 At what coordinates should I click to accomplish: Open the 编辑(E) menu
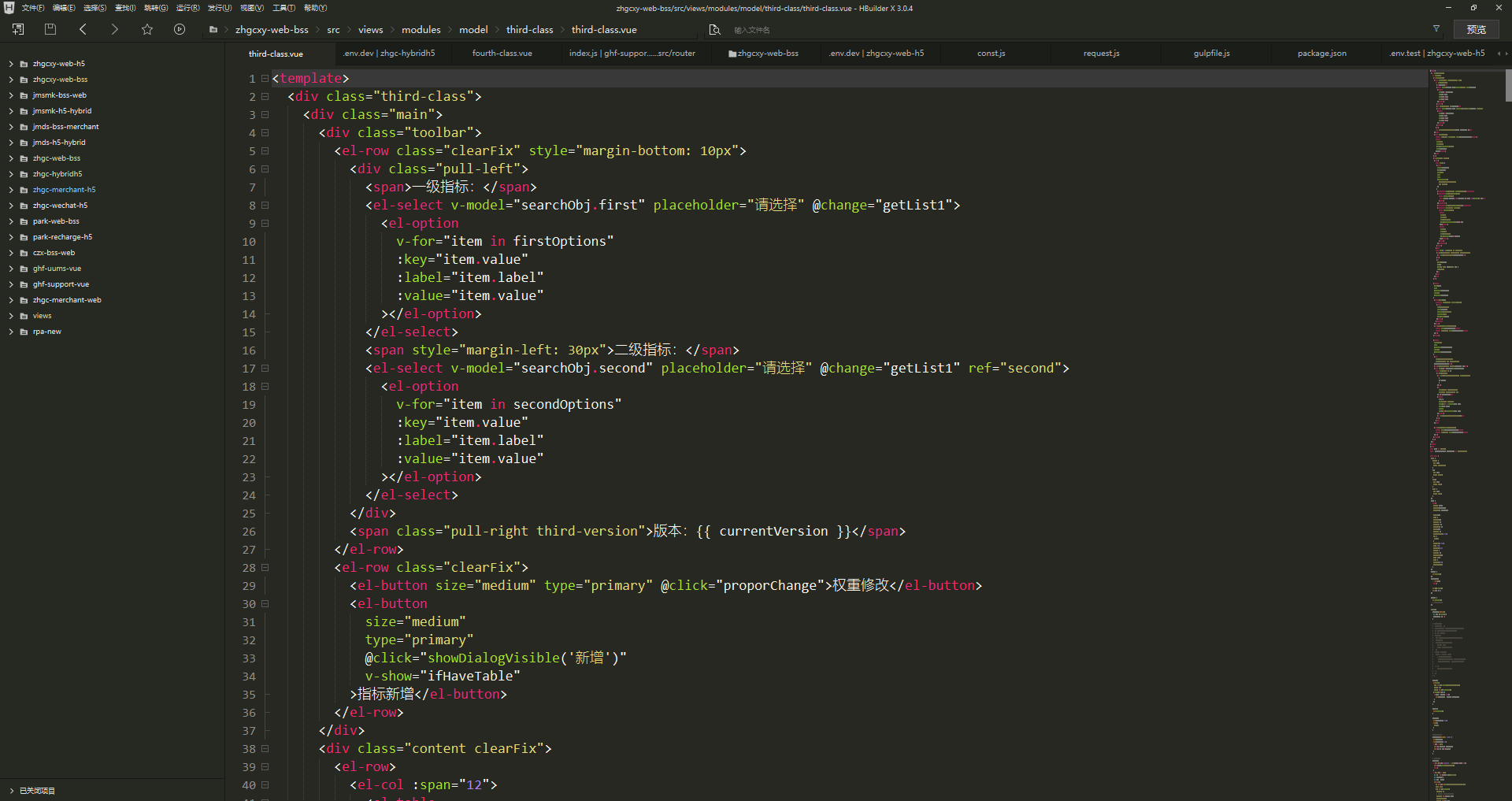coord(64,8)
